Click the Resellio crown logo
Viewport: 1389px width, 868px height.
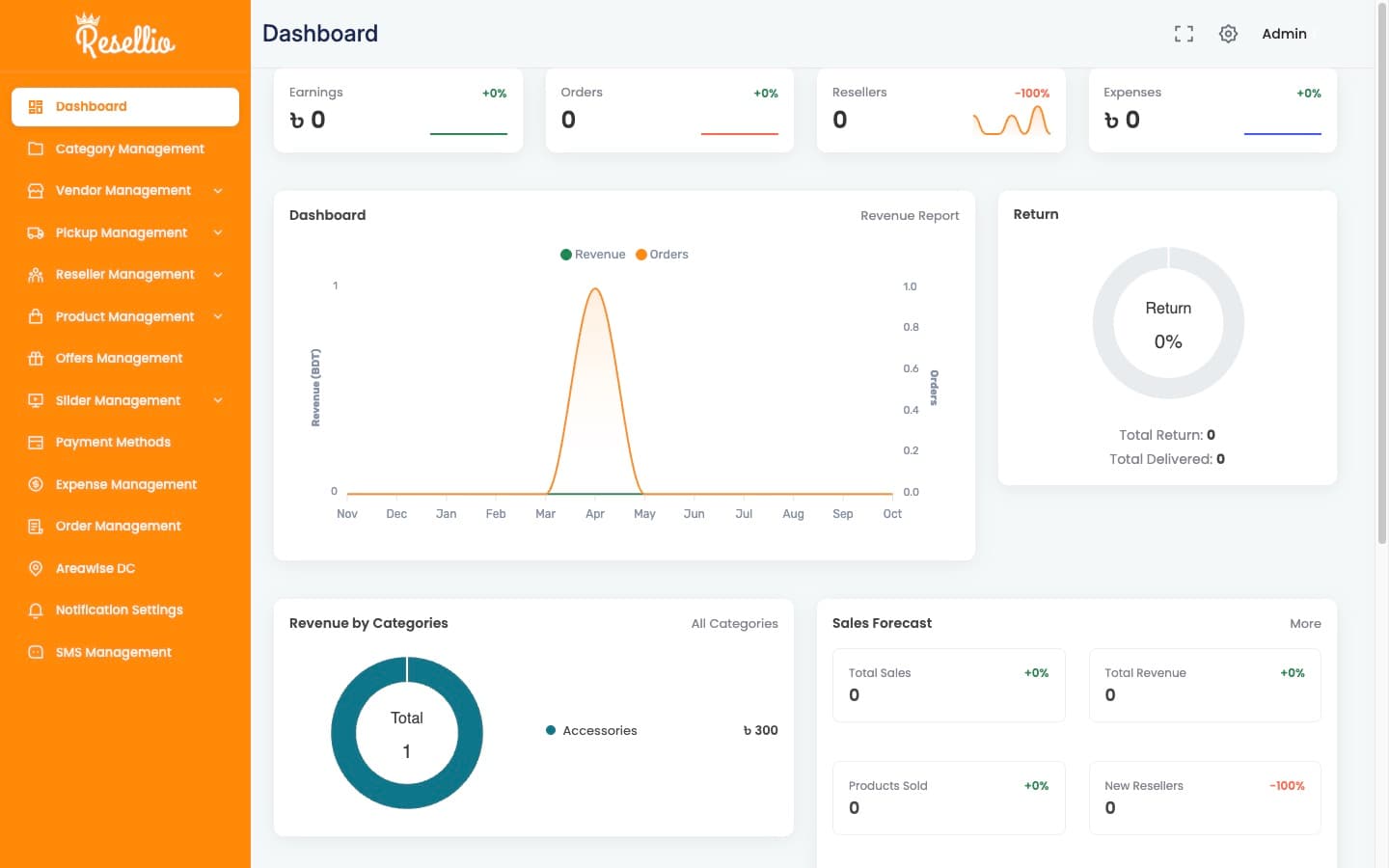(x=125, y=36)
